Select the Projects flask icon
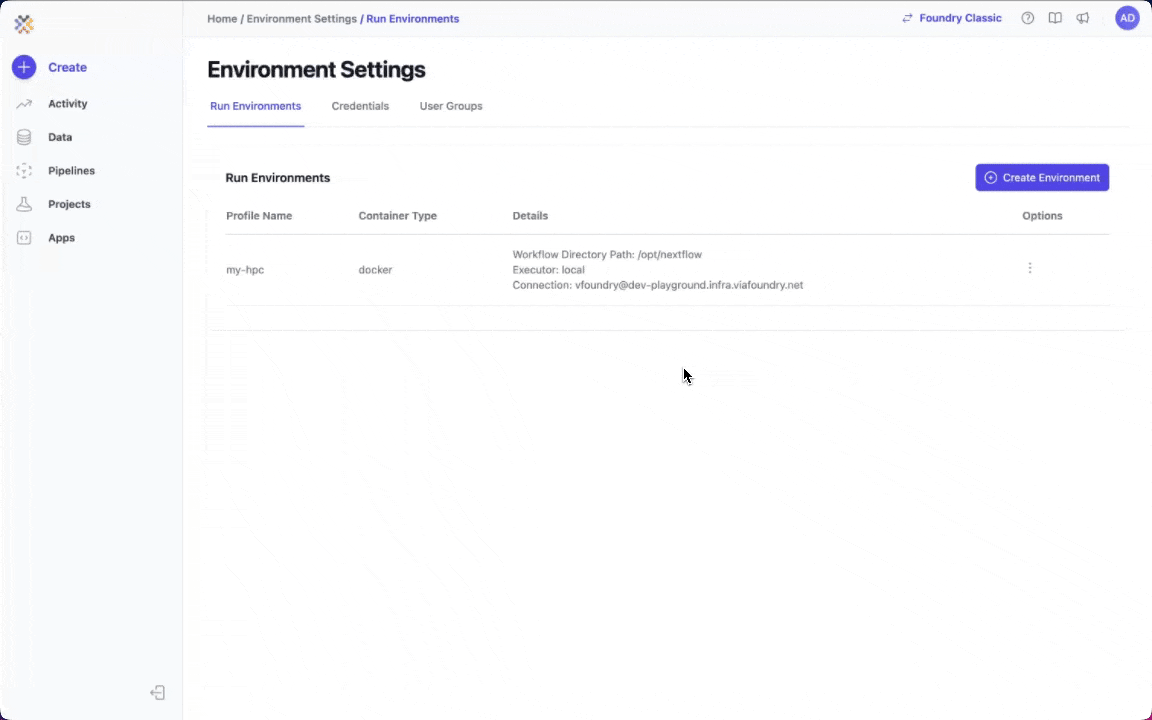The height and width of the screenshot is (720, 1152). click(24, 204)
